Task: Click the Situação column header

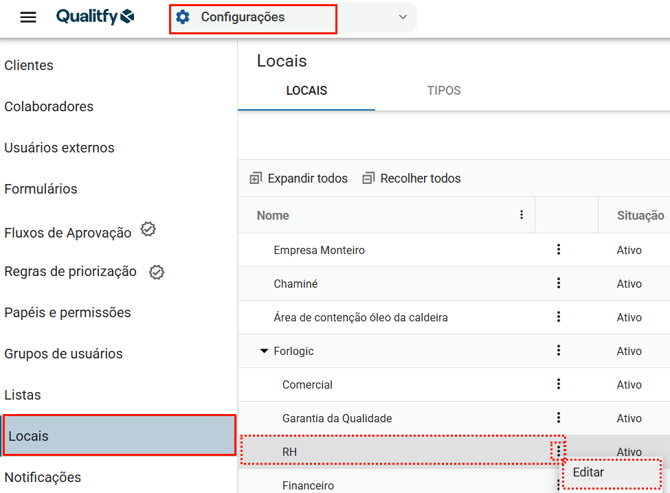Action: (640, 215)
